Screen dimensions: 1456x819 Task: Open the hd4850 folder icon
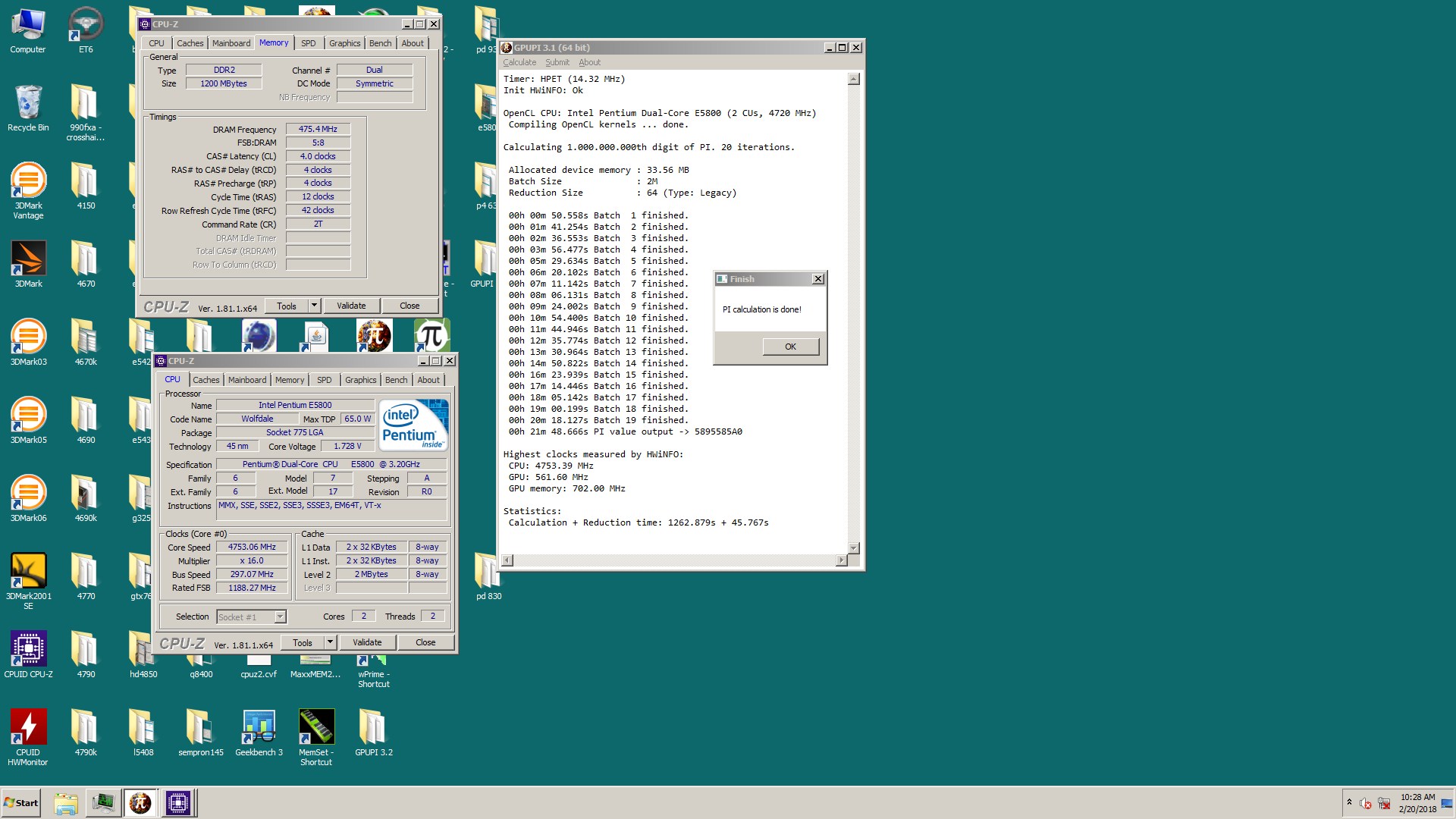[x=143, y=654]
